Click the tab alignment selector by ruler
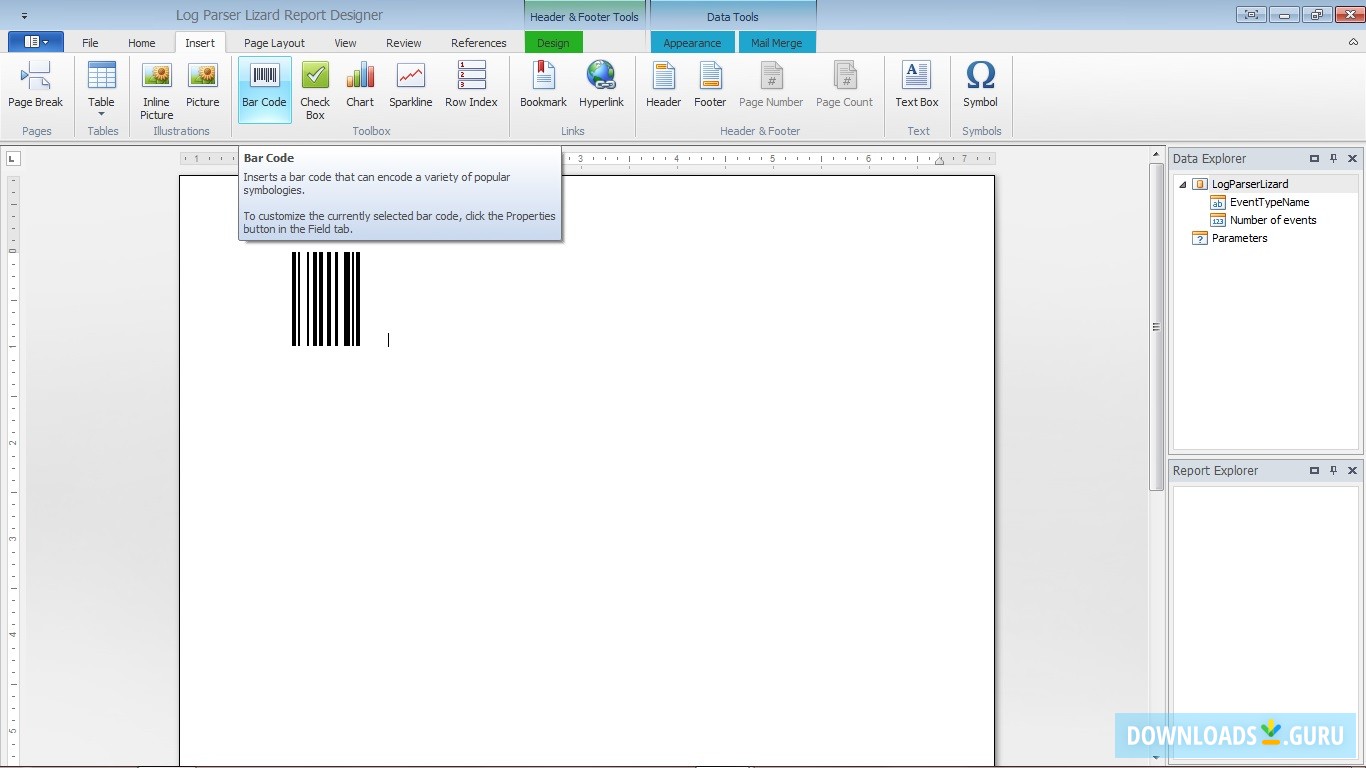The width and height of the screenshot is (1366, 768). tap(13, 158)
